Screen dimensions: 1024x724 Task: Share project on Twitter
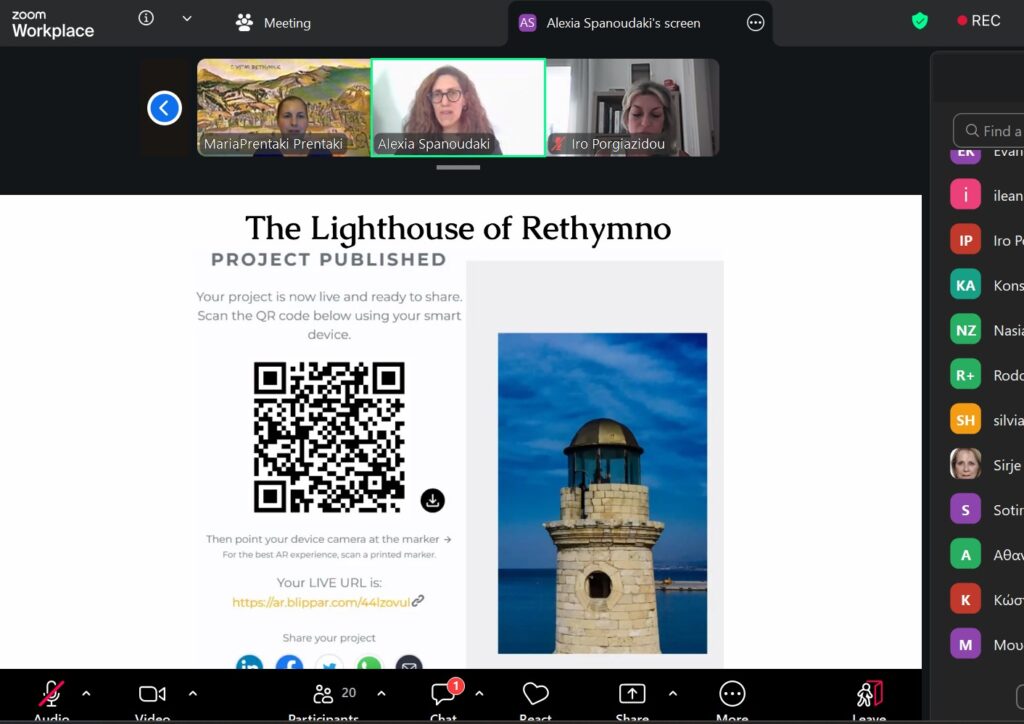tap(329, 663)
